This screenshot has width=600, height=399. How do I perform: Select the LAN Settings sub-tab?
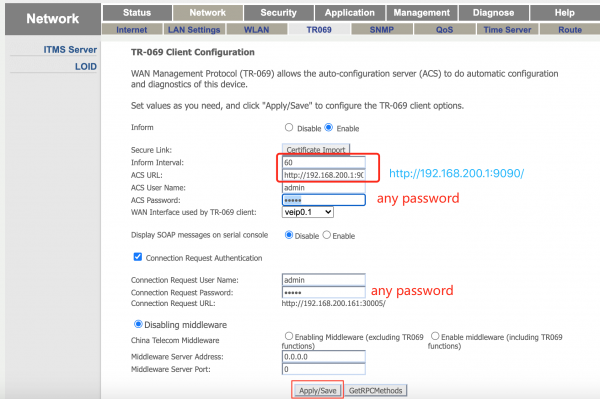click(194, 29)
